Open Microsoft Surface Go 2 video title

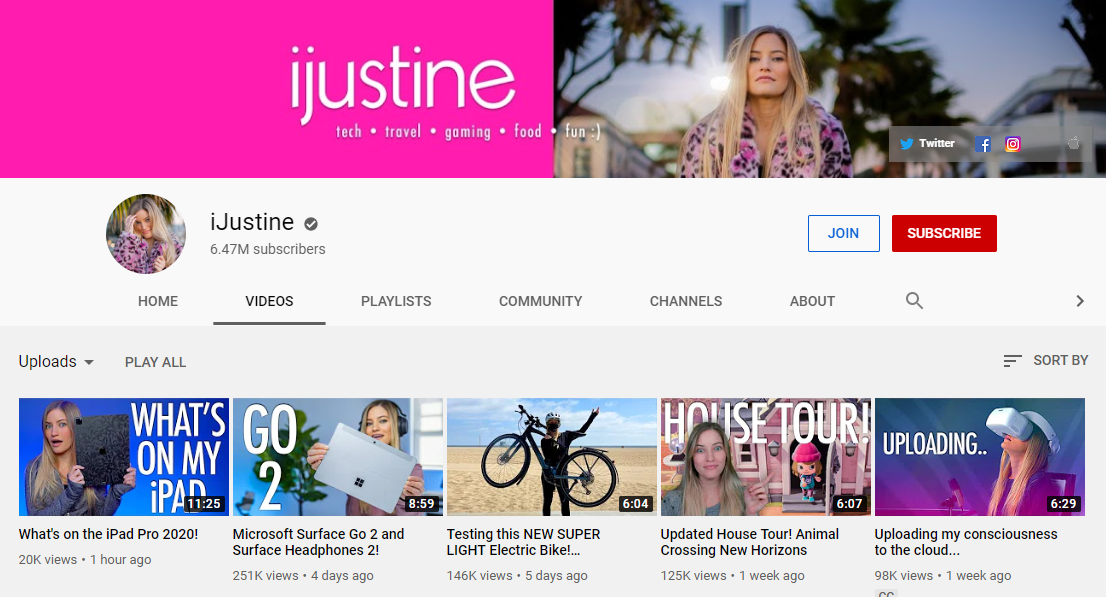tap(318, 542)
